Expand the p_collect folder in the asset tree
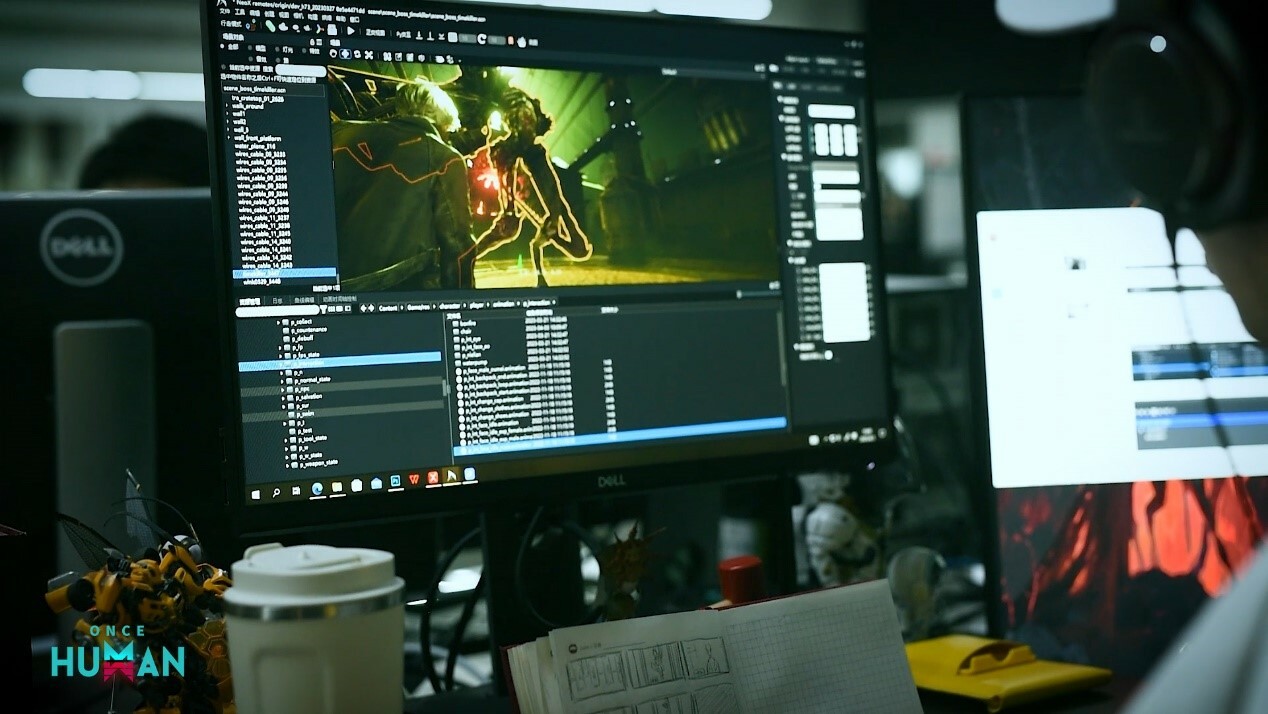This screenshot has height=714, width=1268. pos(279,322)
